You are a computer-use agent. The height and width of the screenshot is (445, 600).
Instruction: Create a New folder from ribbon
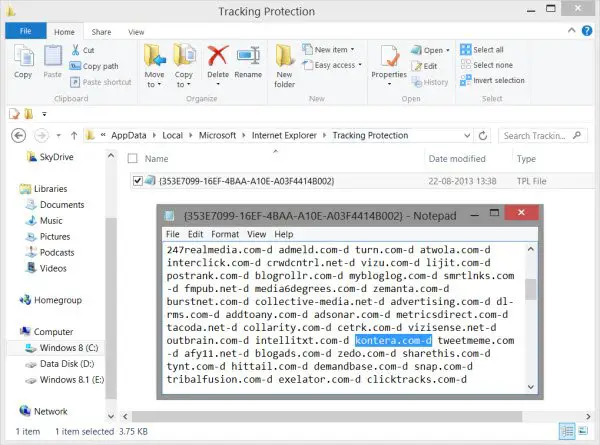coord(285,66)
